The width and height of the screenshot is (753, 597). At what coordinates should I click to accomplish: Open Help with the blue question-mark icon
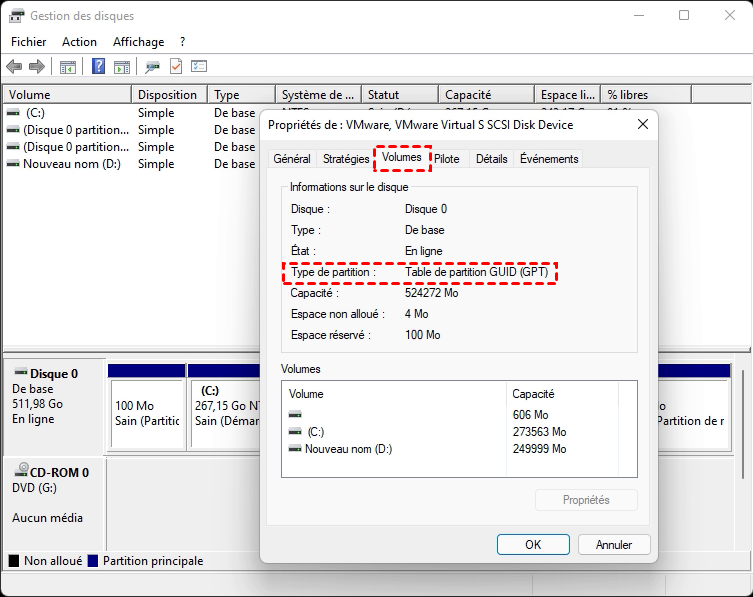98,66
